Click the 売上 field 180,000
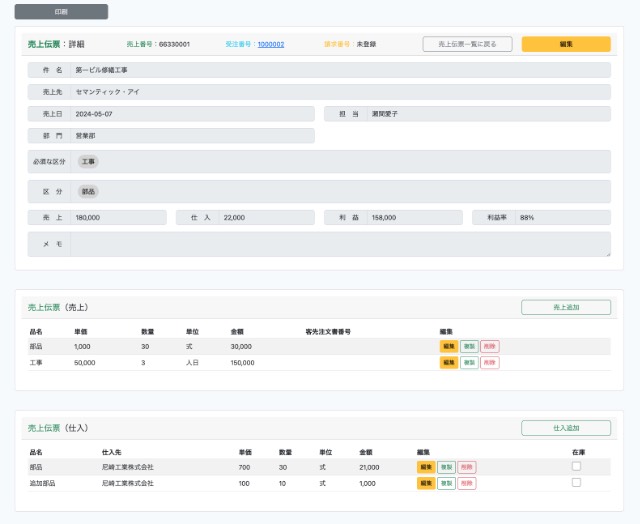640x524 pixels. [x=118, y=218]
